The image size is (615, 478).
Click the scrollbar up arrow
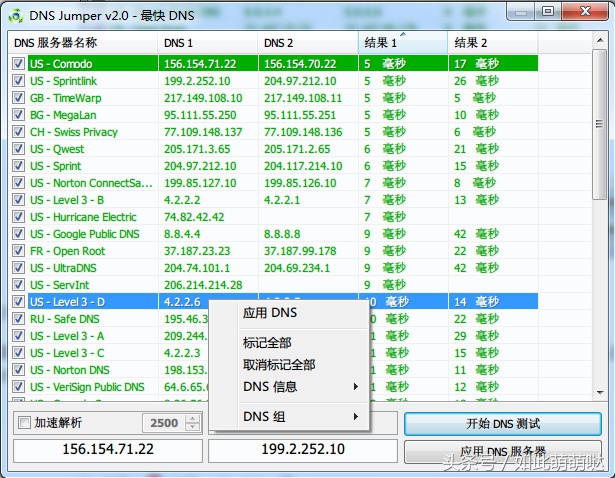coord(600,40)
